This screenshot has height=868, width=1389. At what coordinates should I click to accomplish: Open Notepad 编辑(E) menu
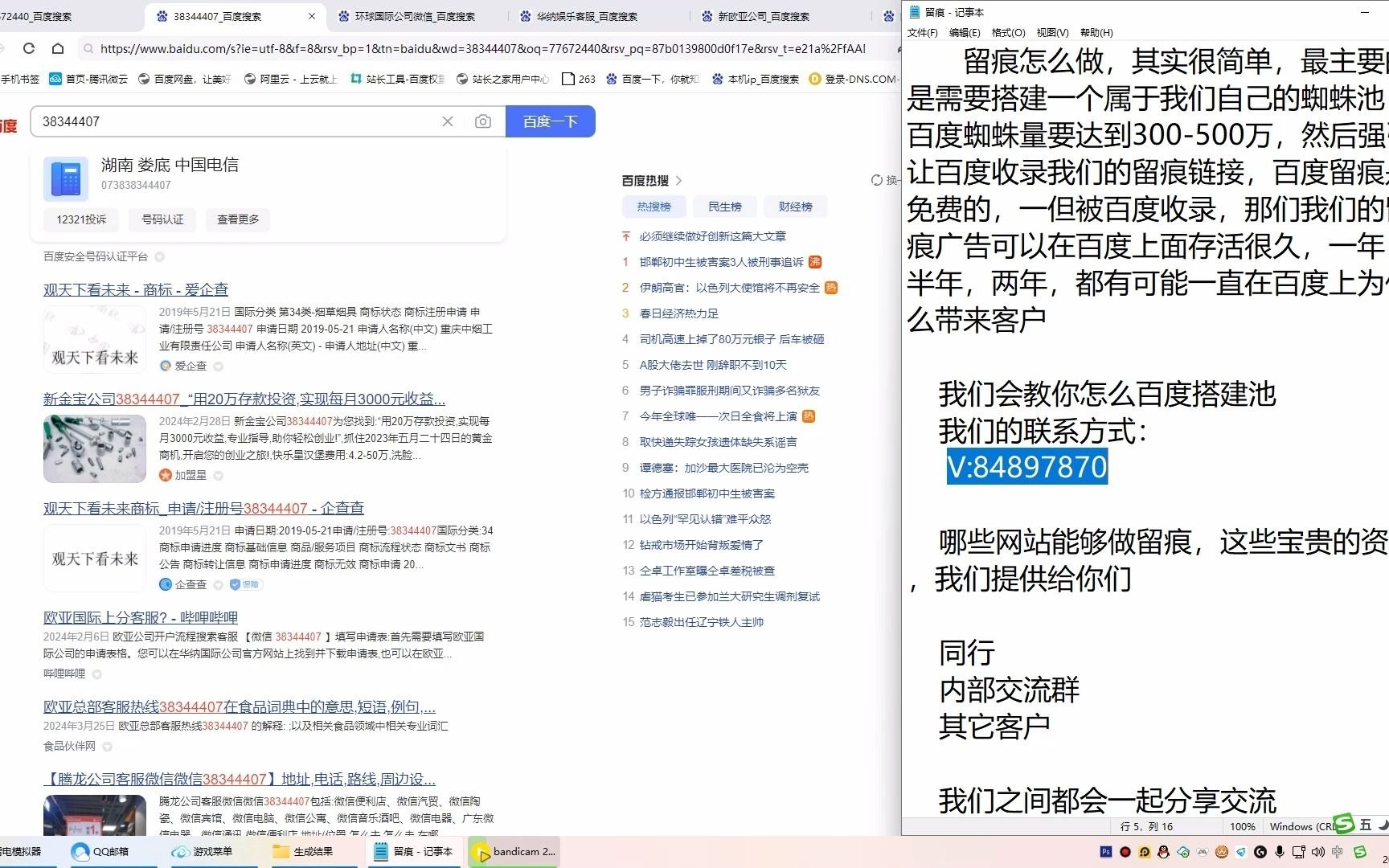click(x=965, y=33)
